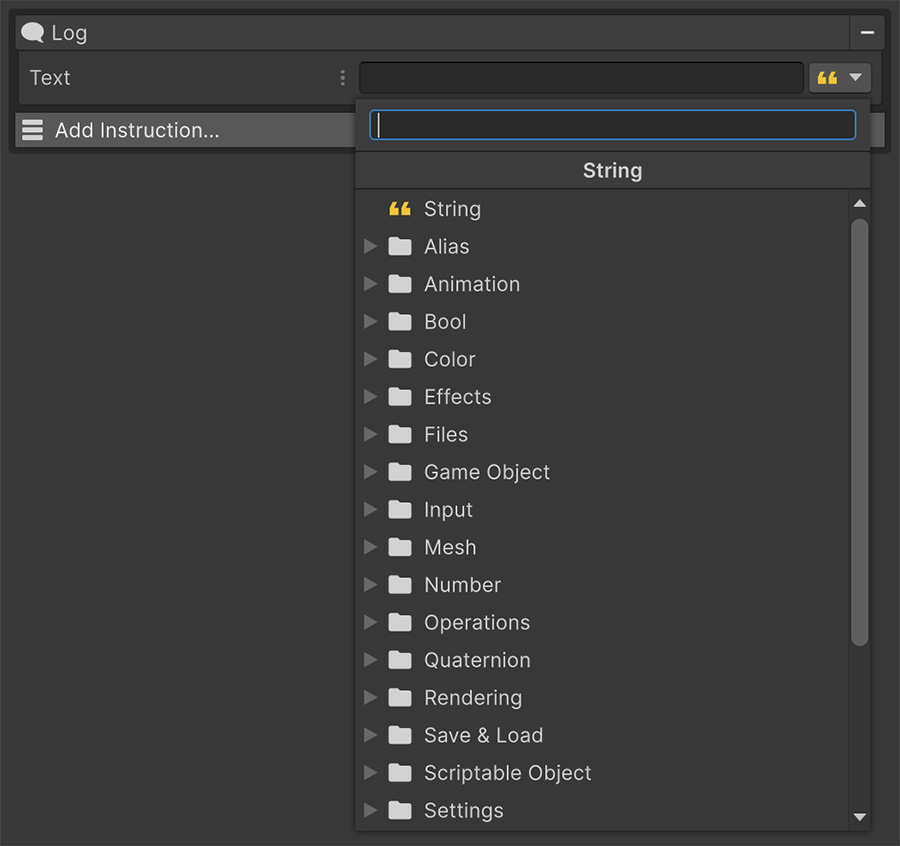Image resolution: width=900 pixels, height=846 pixels.
Task: Click the Log speech bubble icon
Action: point(32,33)
